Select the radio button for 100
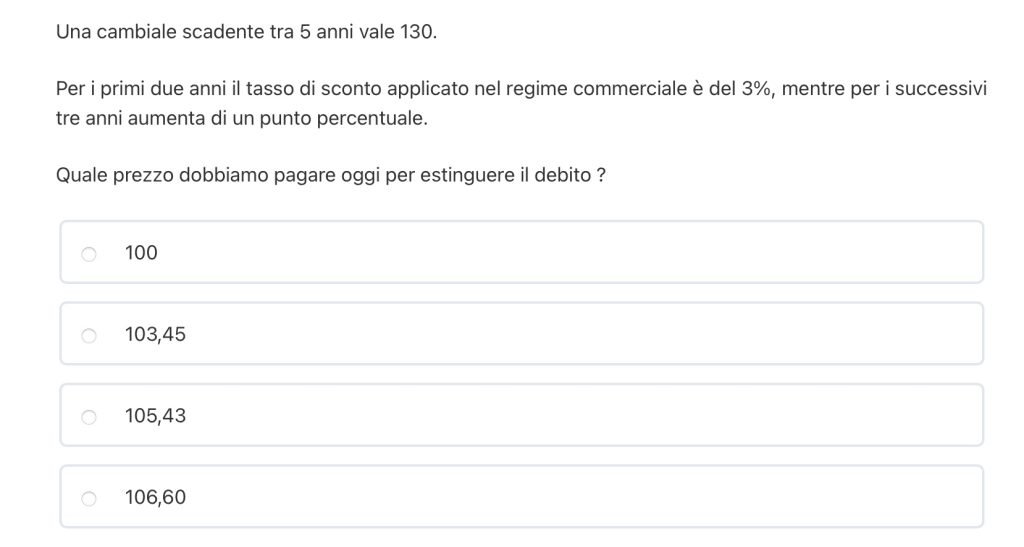Viewport: 1024px width, 547px height. [89, 254]
